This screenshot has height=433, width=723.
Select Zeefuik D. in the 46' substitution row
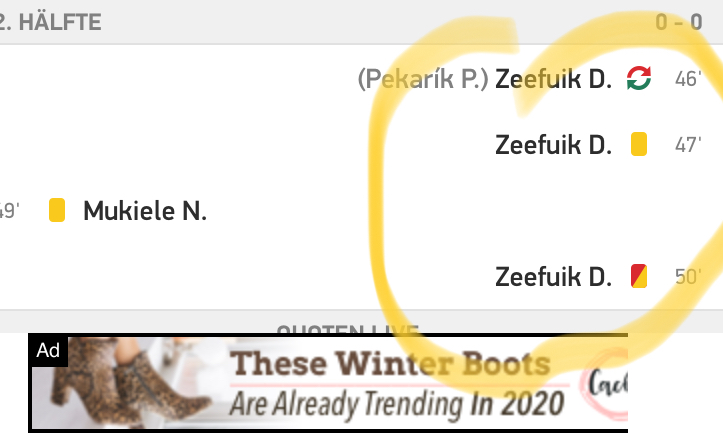(553, 79)
